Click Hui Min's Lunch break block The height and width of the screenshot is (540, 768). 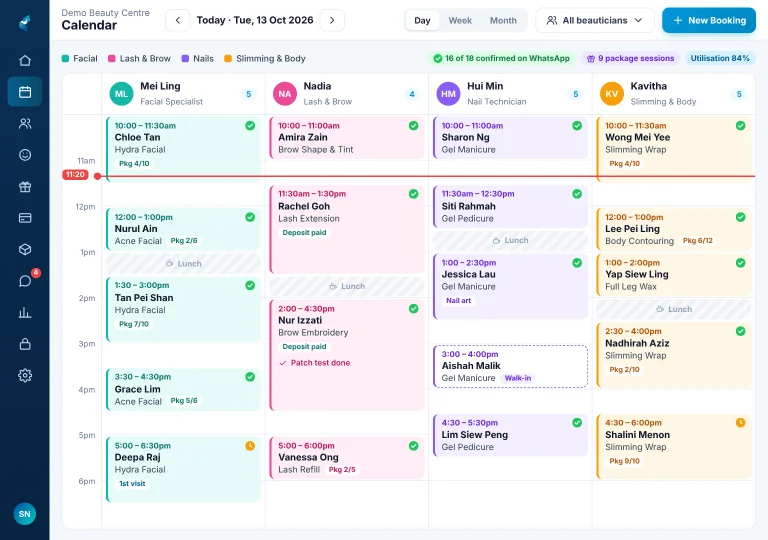coord(510,241)
